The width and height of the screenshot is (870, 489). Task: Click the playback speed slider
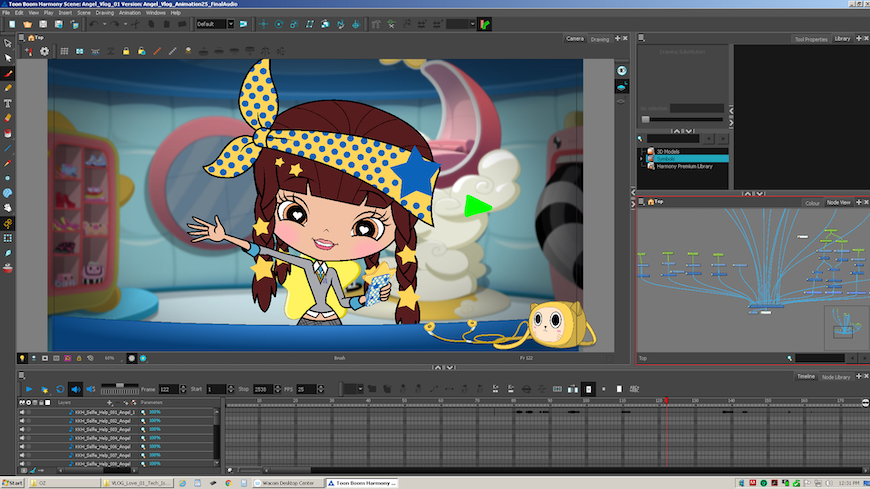coord(119,385)
